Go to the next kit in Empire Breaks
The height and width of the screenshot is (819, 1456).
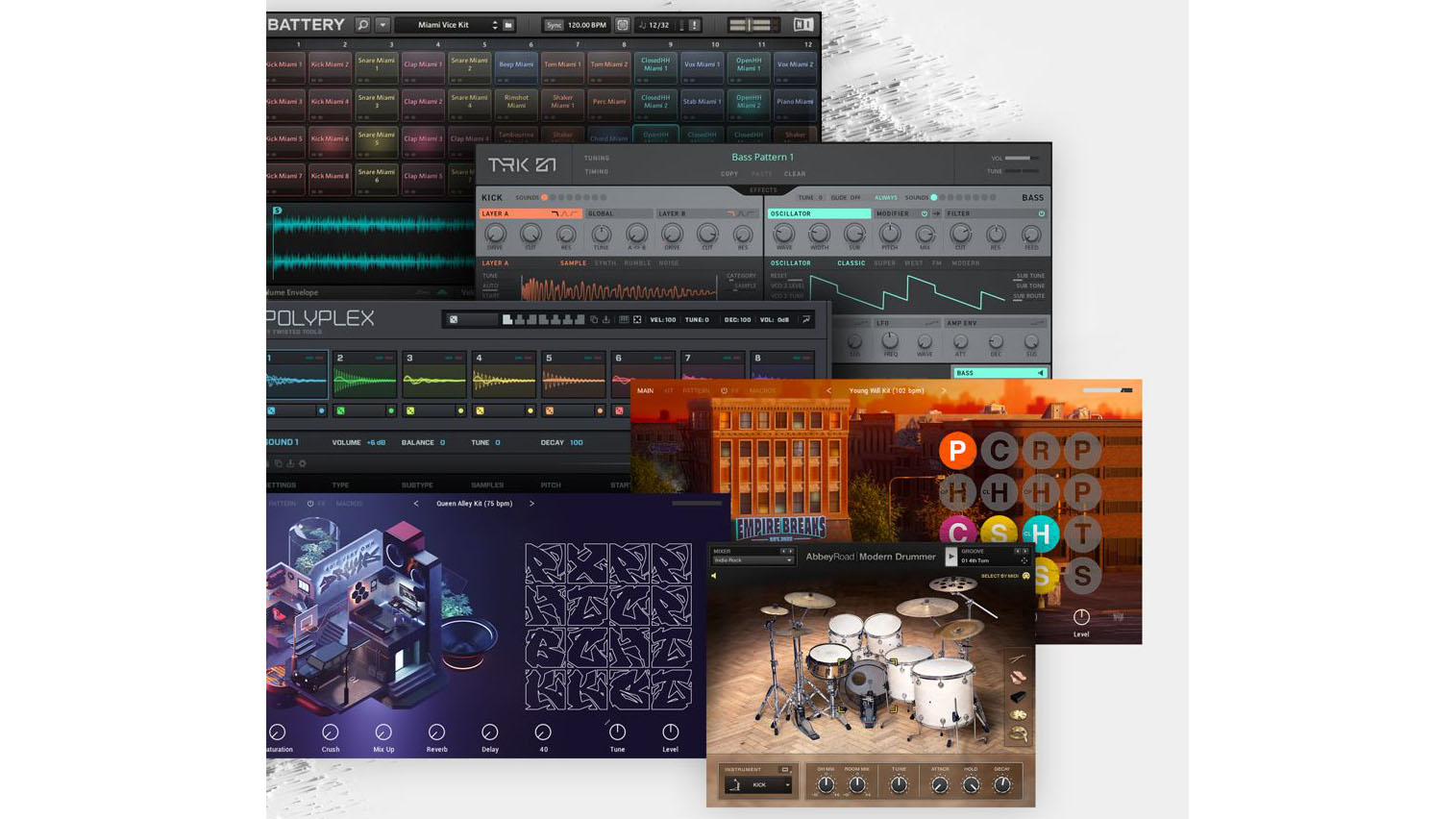[x=944, y=391]
